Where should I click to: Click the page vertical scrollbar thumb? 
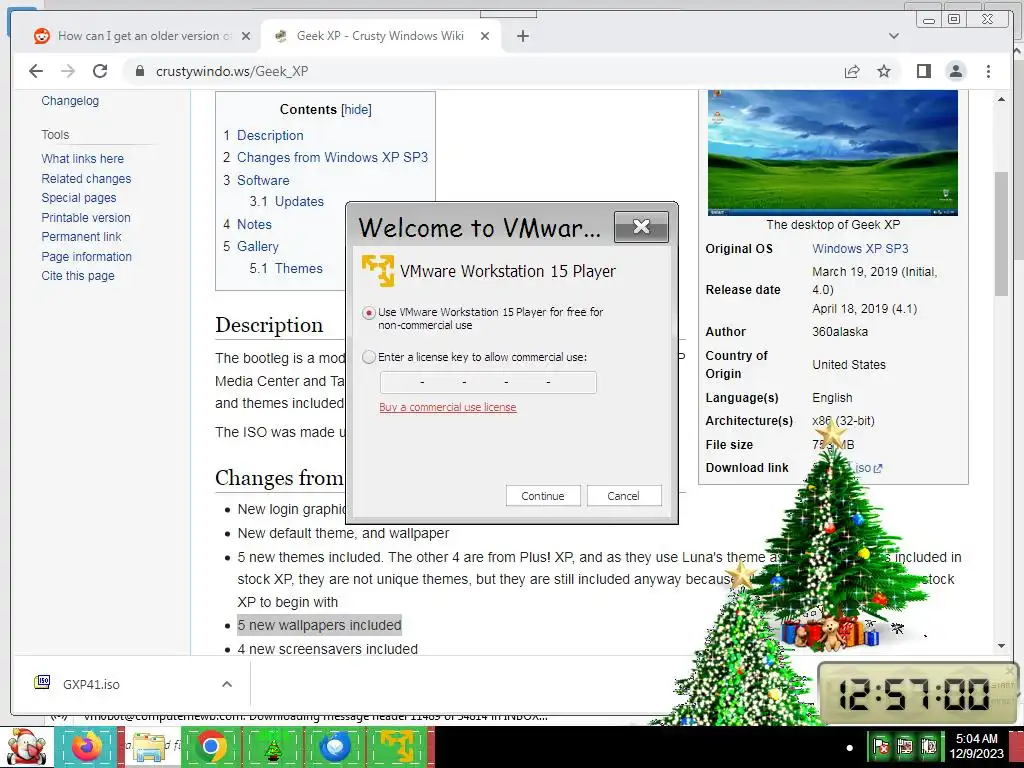(1001, 233)
